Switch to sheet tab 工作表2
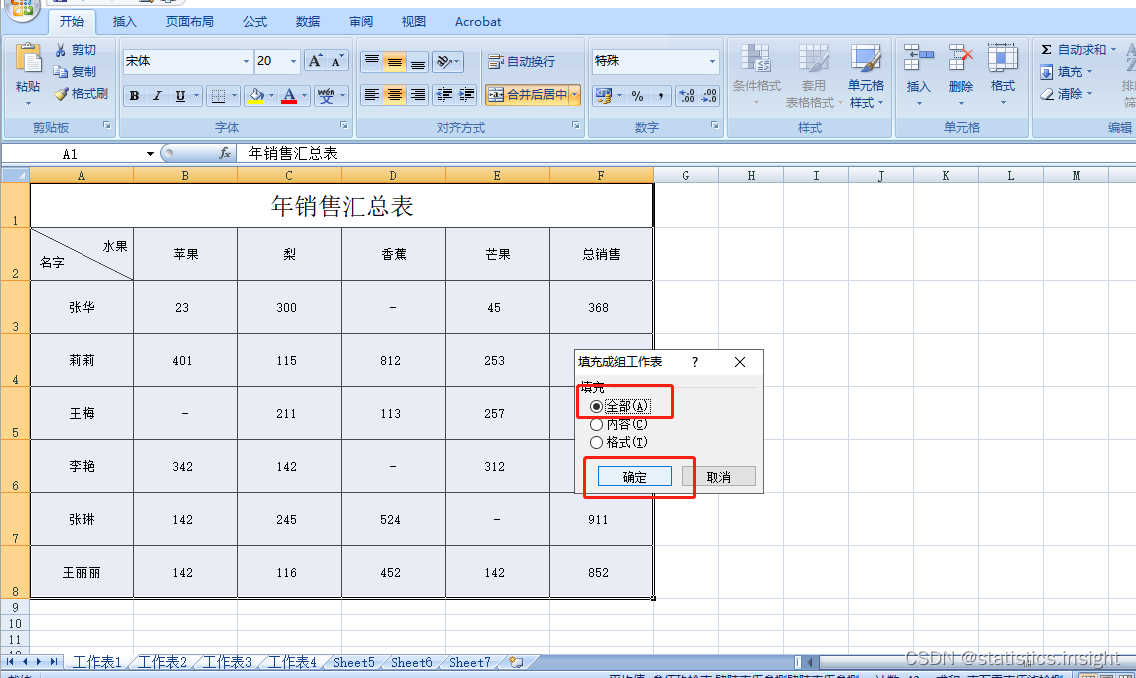1136x678 pixels. (x=162, y=662)
